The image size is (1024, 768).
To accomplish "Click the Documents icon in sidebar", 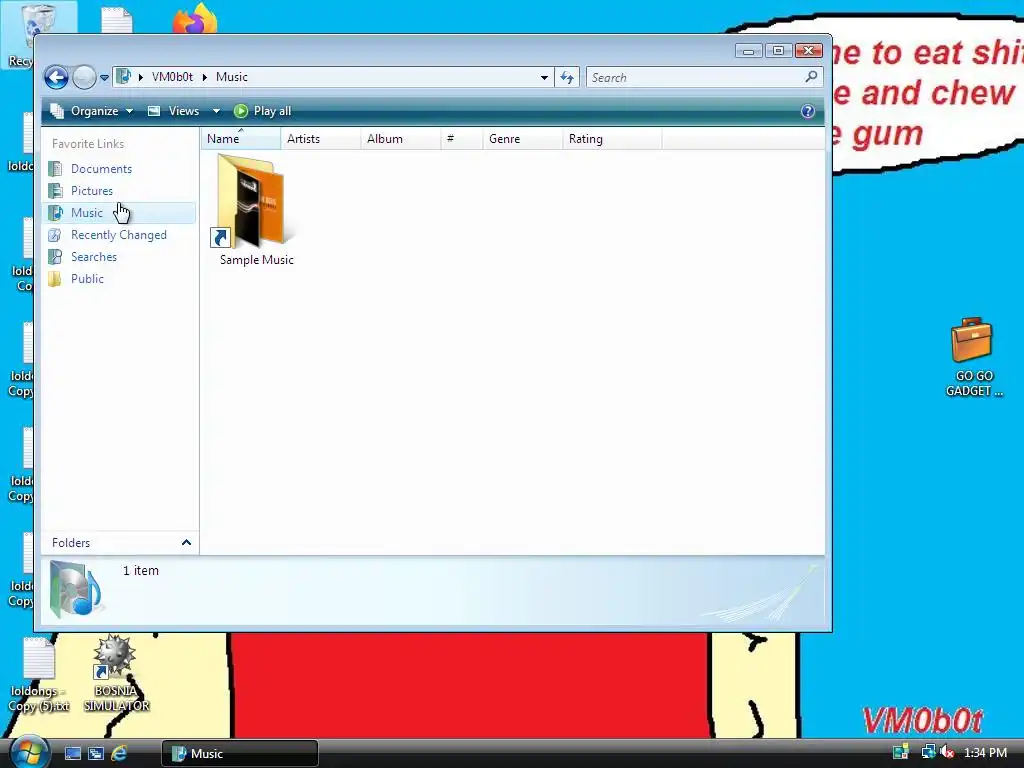I will 56,168.
